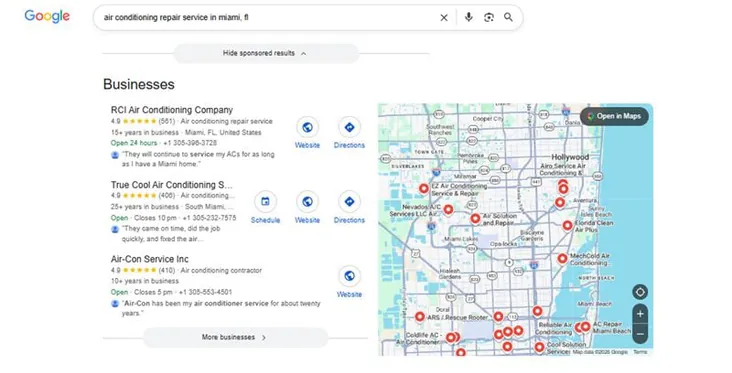
Task: Select the Cool Solution Services map pin
Action: tap(539, 347)
